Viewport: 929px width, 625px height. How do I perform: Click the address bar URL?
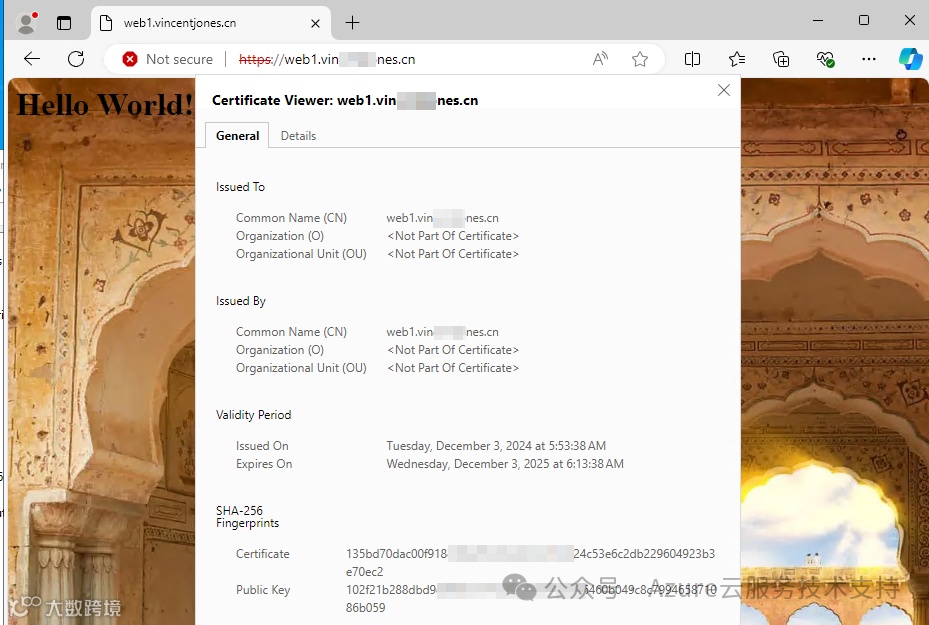point(327,59)
